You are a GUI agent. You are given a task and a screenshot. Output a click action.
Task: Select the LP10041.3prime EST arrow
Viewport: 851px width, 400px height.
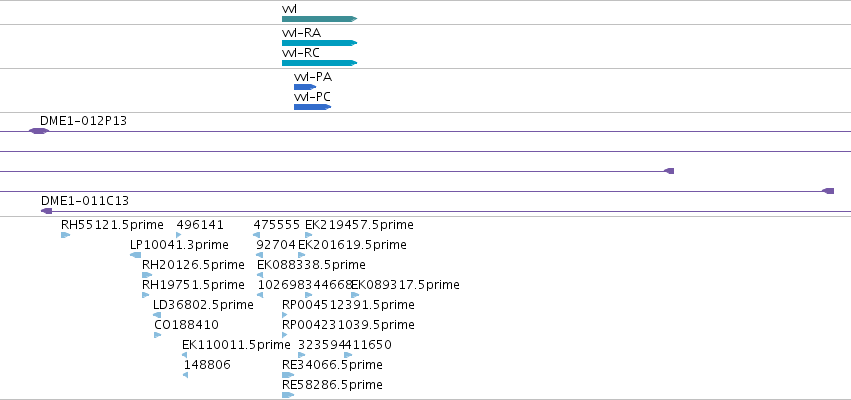tap(136, 255)
